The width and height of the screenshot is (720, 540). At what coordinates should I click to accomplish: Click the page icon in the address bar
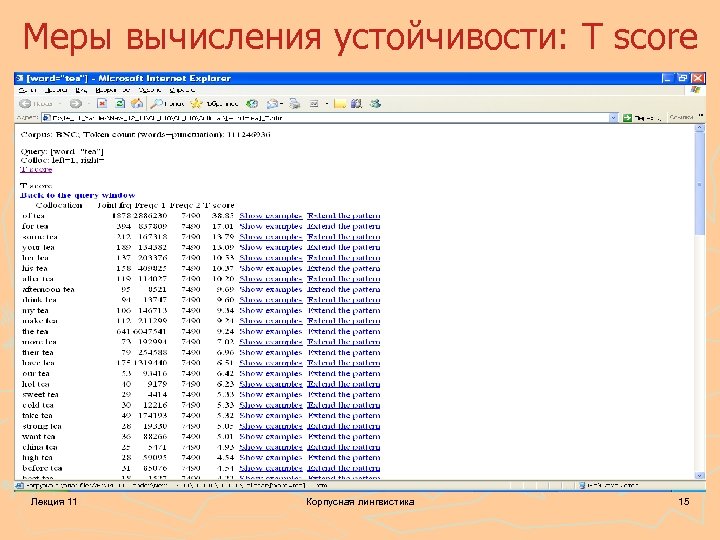click(x=46, y=118)
